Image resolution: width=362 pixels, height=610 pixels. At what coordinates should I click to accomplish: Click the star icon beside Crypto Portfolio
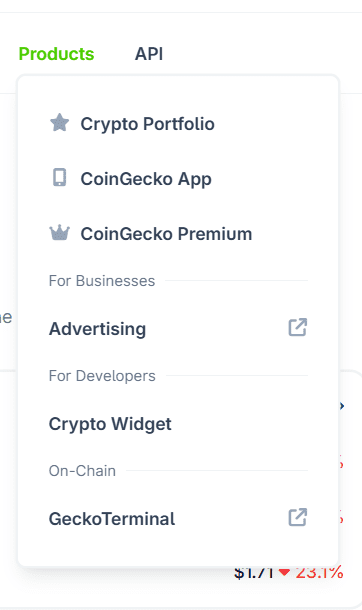[59, 123]
